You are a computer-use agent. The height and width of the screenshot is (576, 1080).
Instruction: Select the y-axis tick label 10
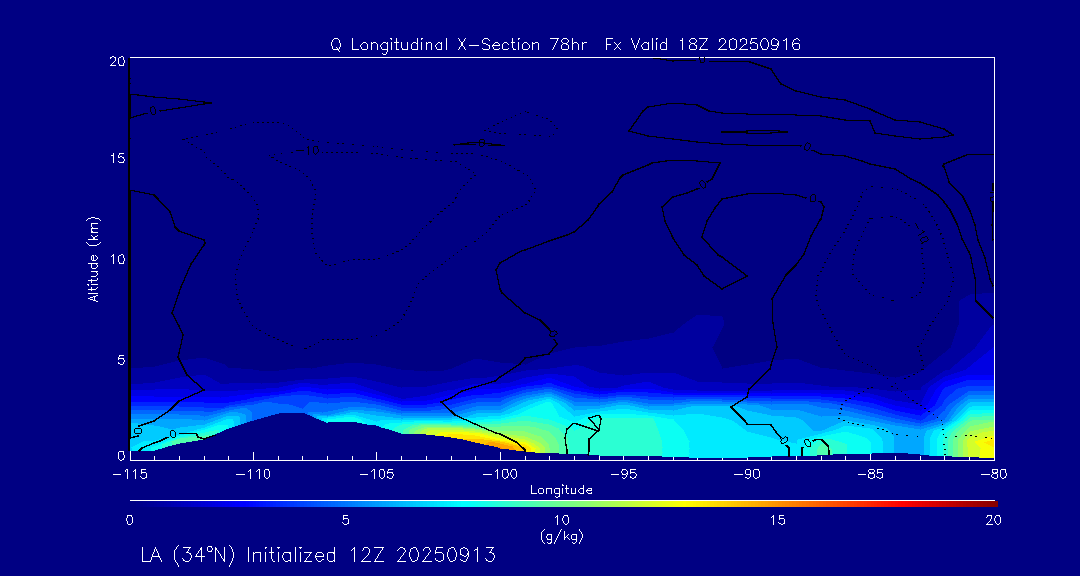[116, 259]
